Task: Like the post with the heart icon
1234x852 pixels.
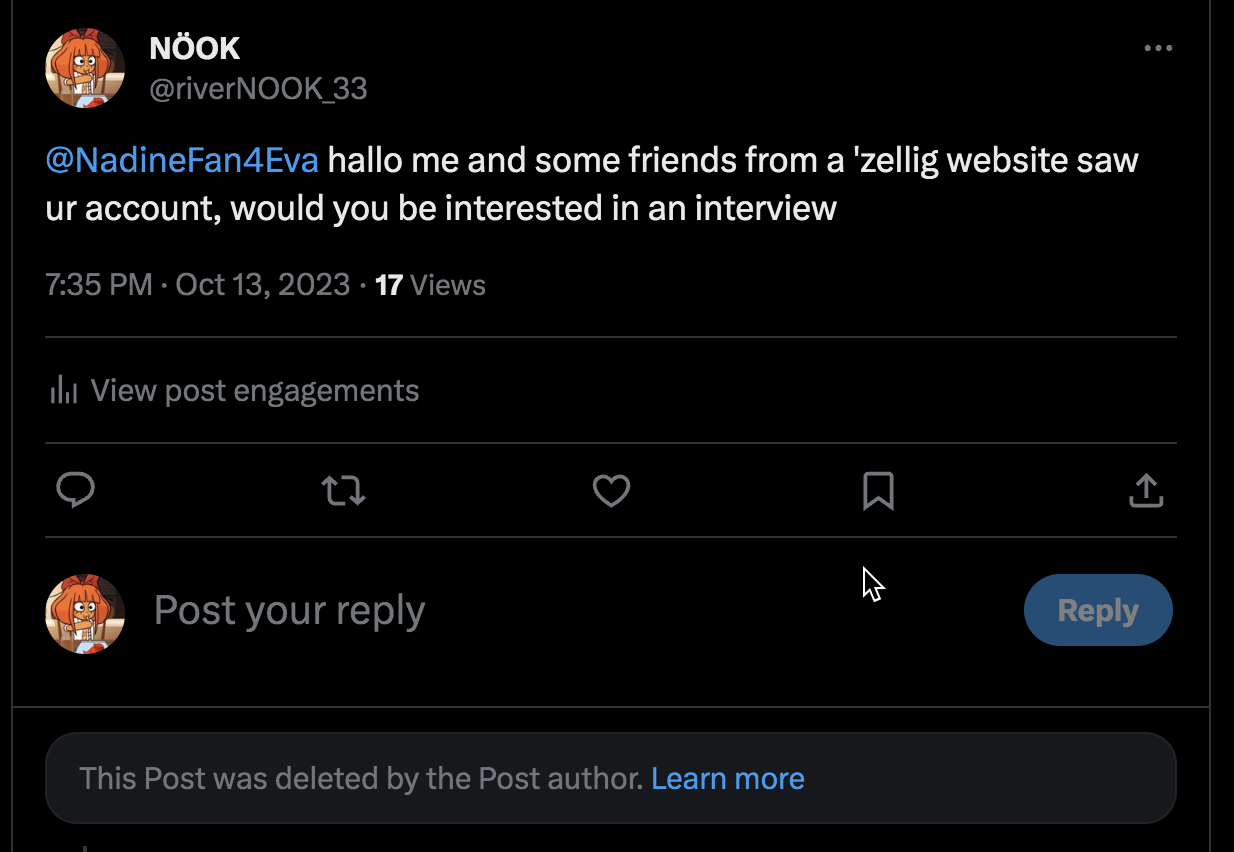Action: point(611,490)
